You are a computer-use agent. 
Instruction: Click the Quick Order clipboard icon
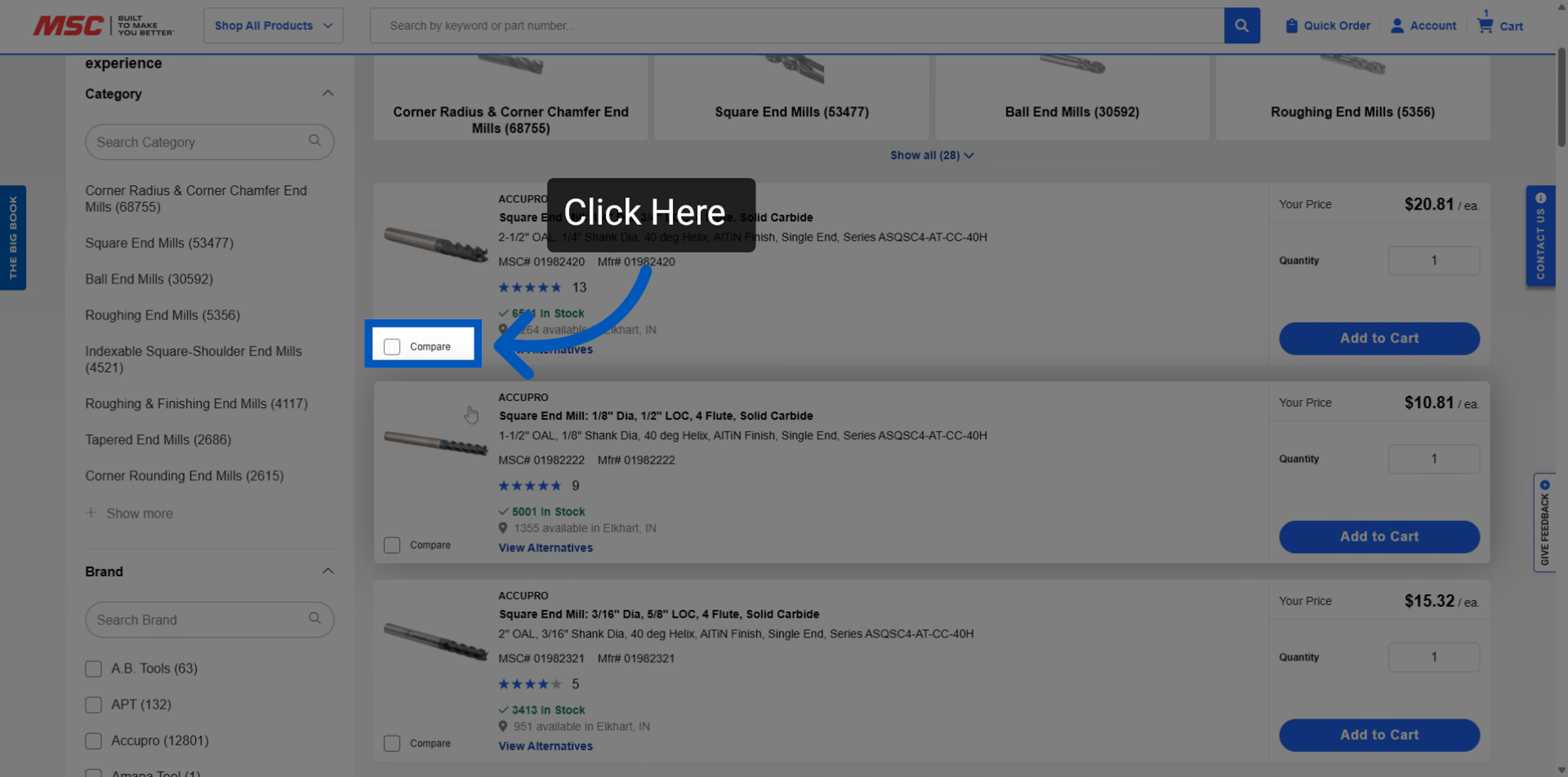pos(1291,25)
